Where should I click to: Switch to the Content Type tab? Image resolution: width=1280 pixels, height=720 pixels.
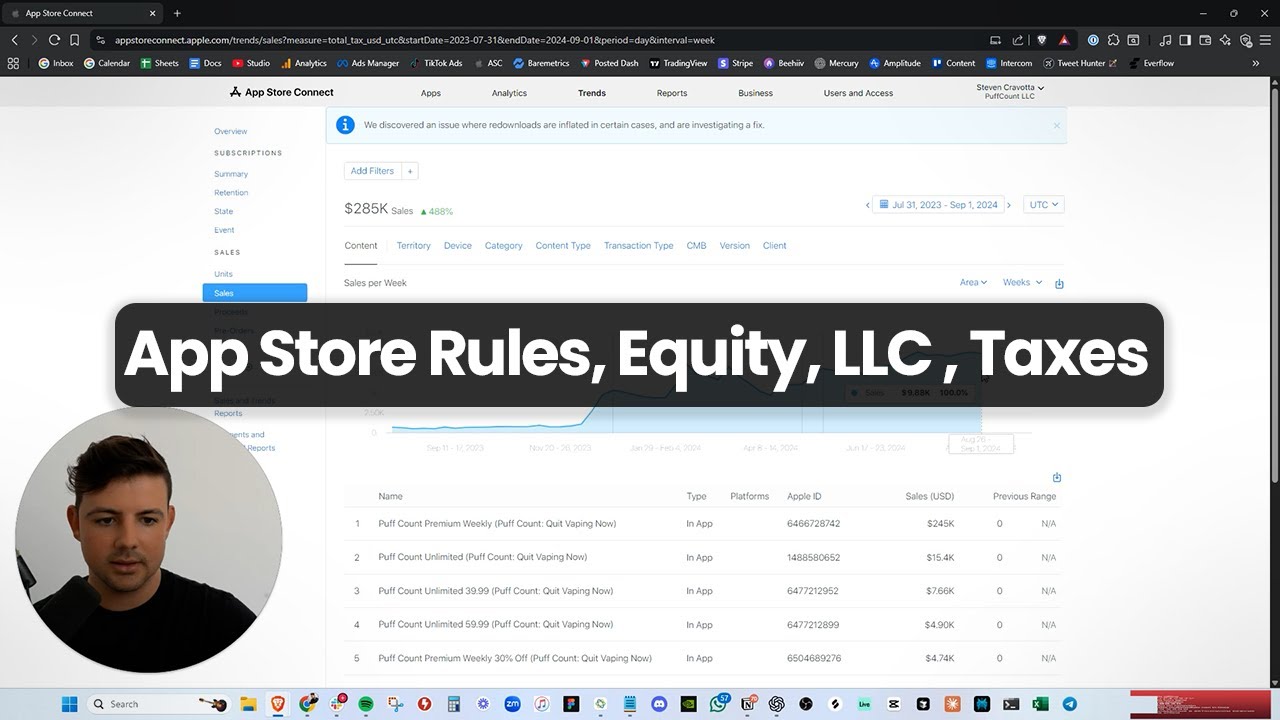point(563,245)
